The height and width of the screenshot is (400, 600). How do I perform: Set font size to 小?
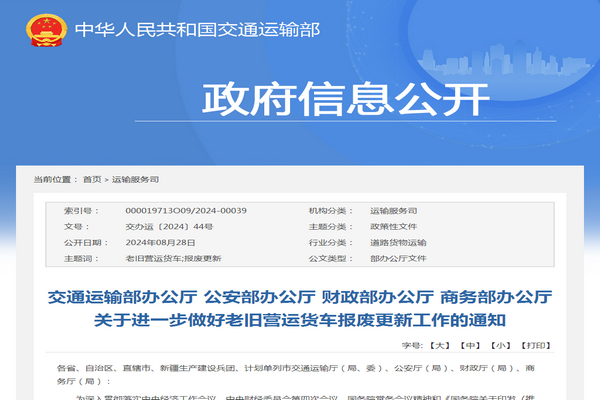502,344
